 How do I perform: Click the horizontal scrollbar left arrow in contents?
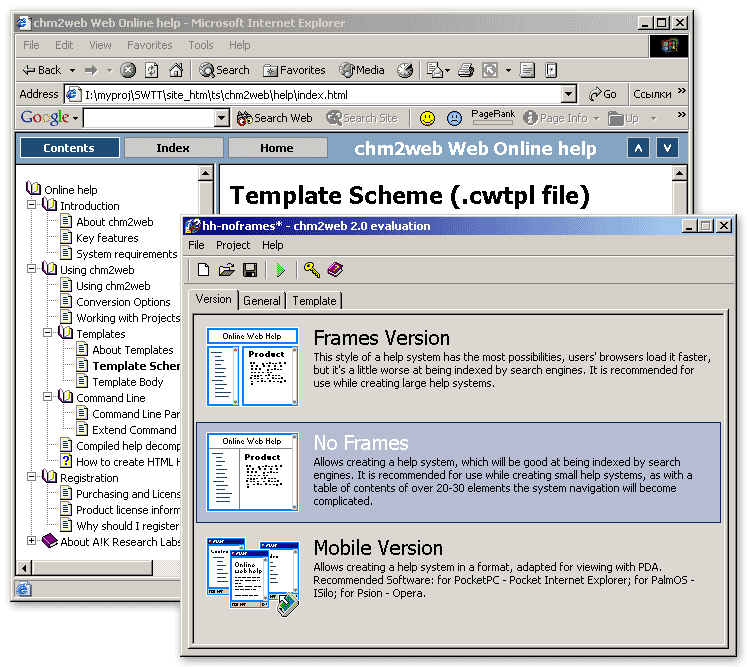tap(24, 568)
